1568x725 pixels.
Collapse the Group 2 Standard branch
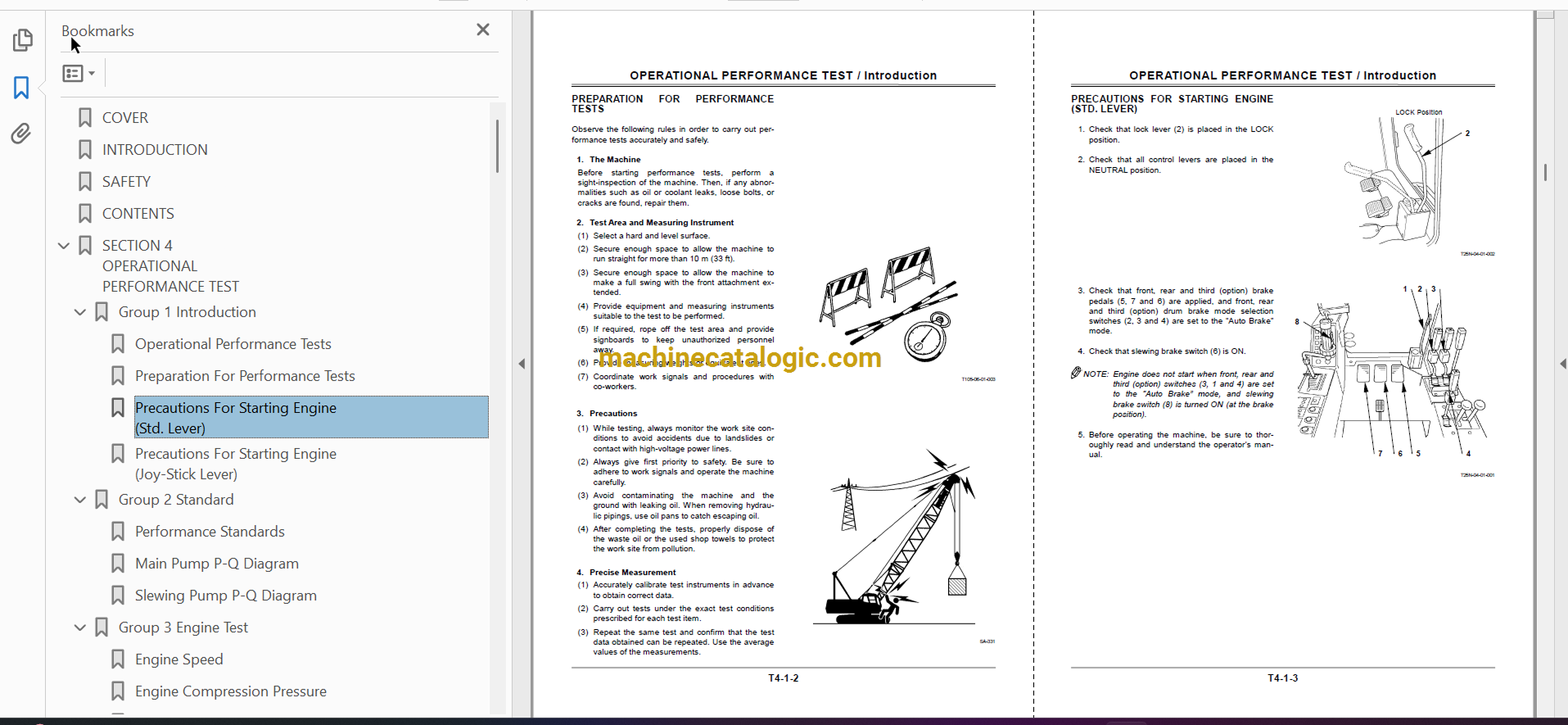[80, 500]
